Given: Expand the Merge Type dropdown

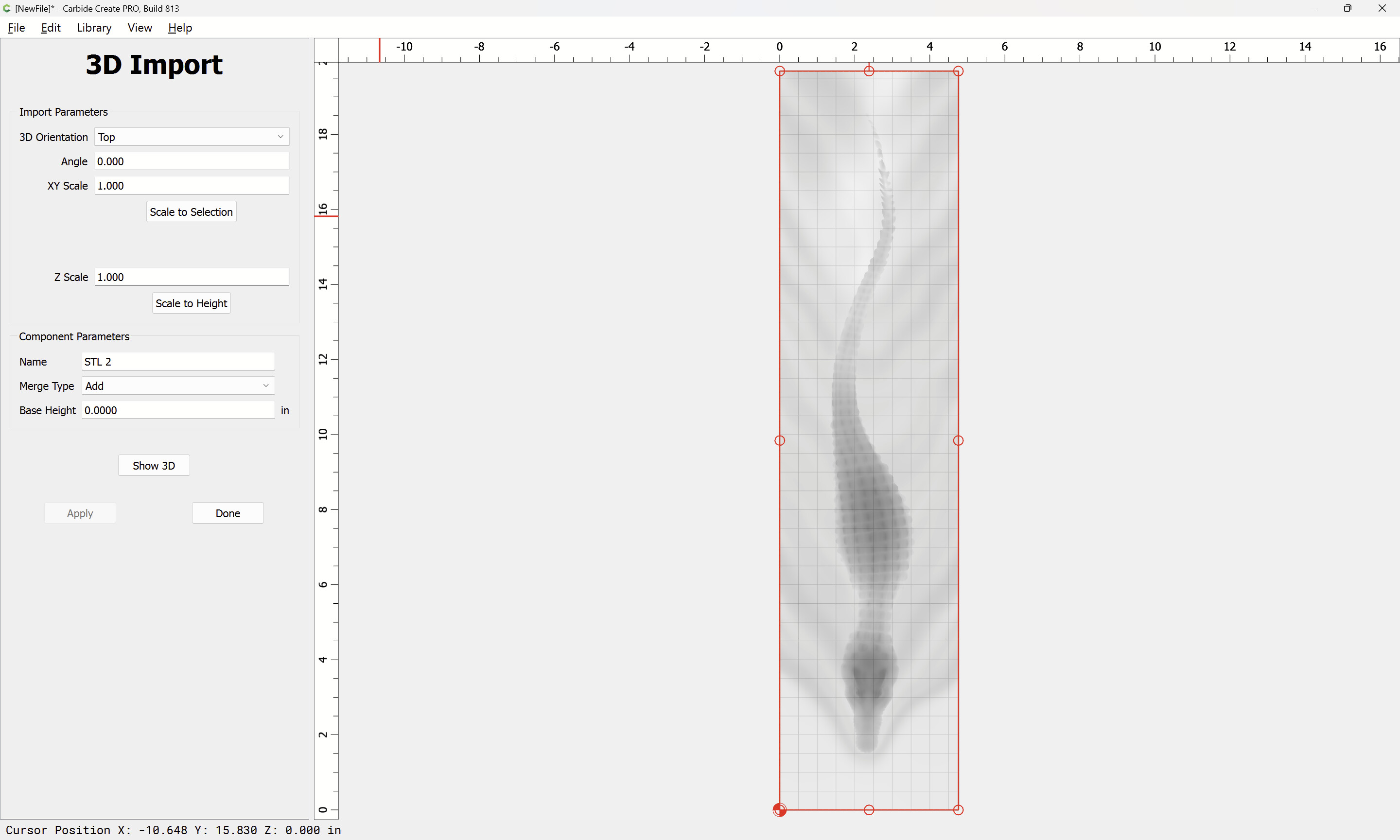Looking at the screenshot, I should coord(178,386).
